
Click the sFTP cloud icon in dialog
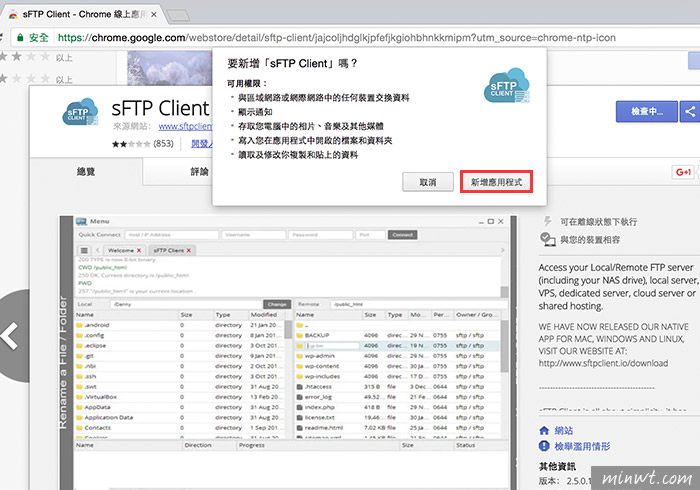click(x=507, y=85)
